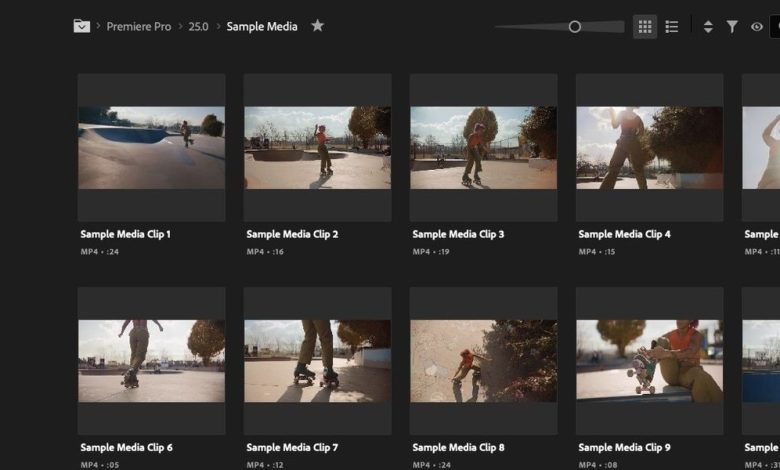This screenshot has width=780, height=470.
Task: Add Sample Media to favorites with star
Action: pos(317,26)
